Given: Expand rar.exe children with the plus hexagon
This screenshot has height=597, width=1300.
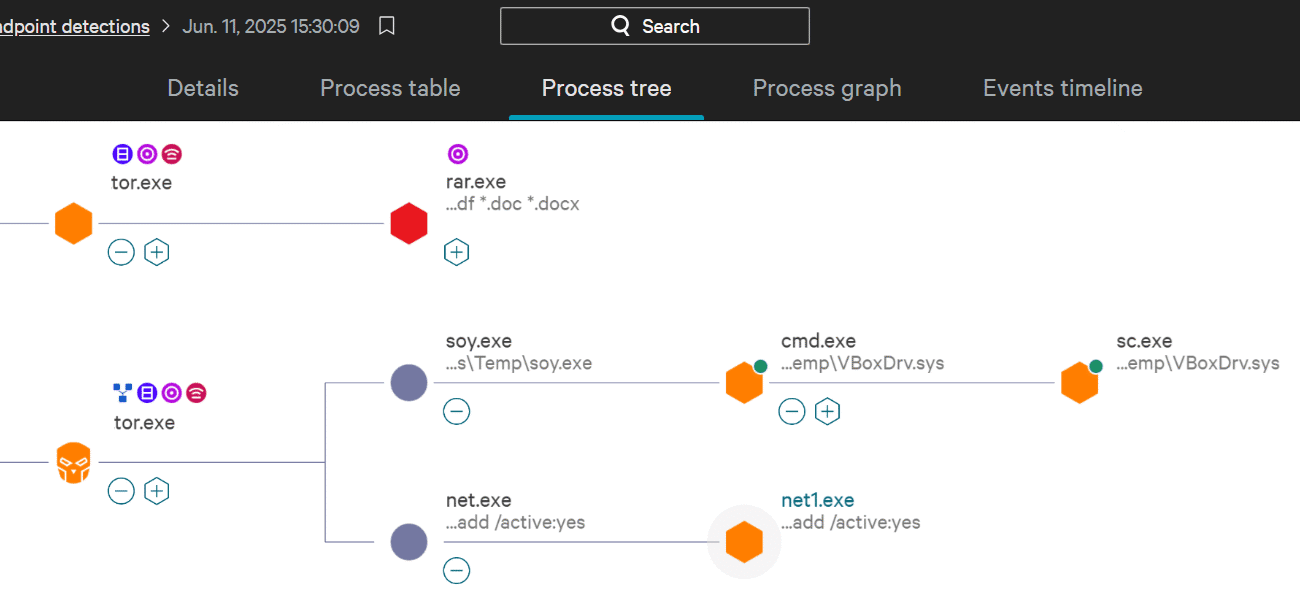Looking at the screenshot, I should [456, 252].
